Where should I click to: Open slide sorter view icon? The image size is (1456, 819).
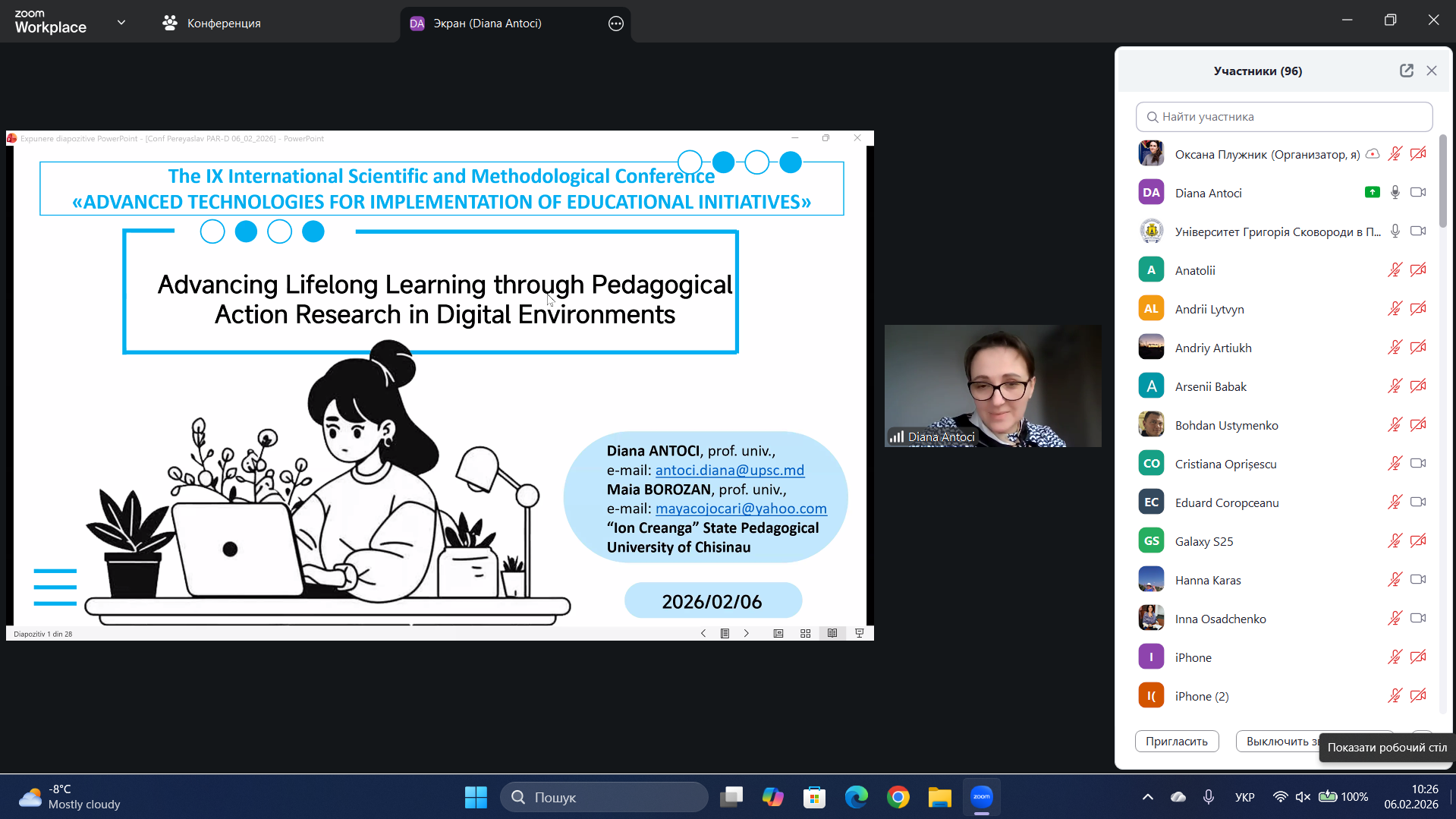coord(805,634)
